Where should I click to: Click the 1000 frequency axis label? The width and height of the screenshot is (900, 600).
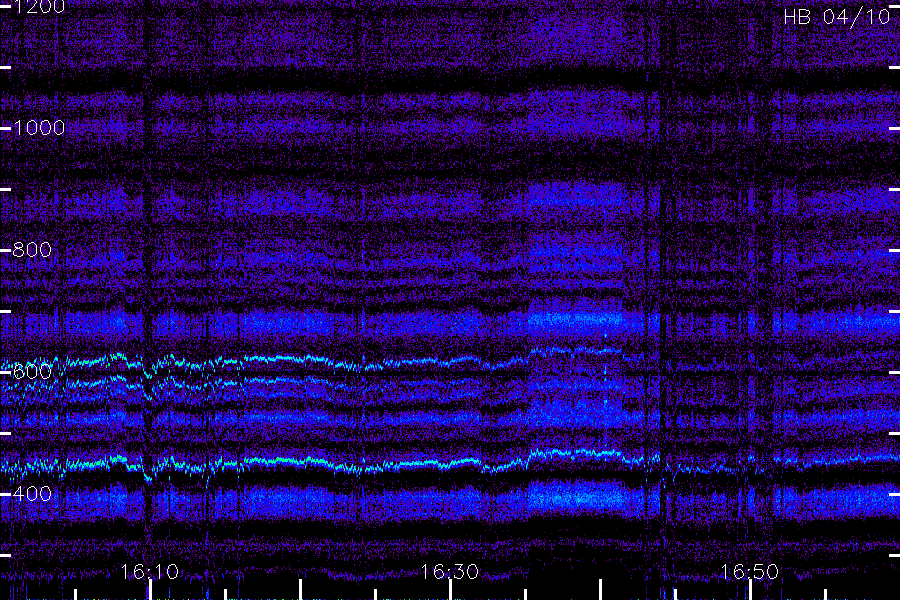tap(39, 128)
